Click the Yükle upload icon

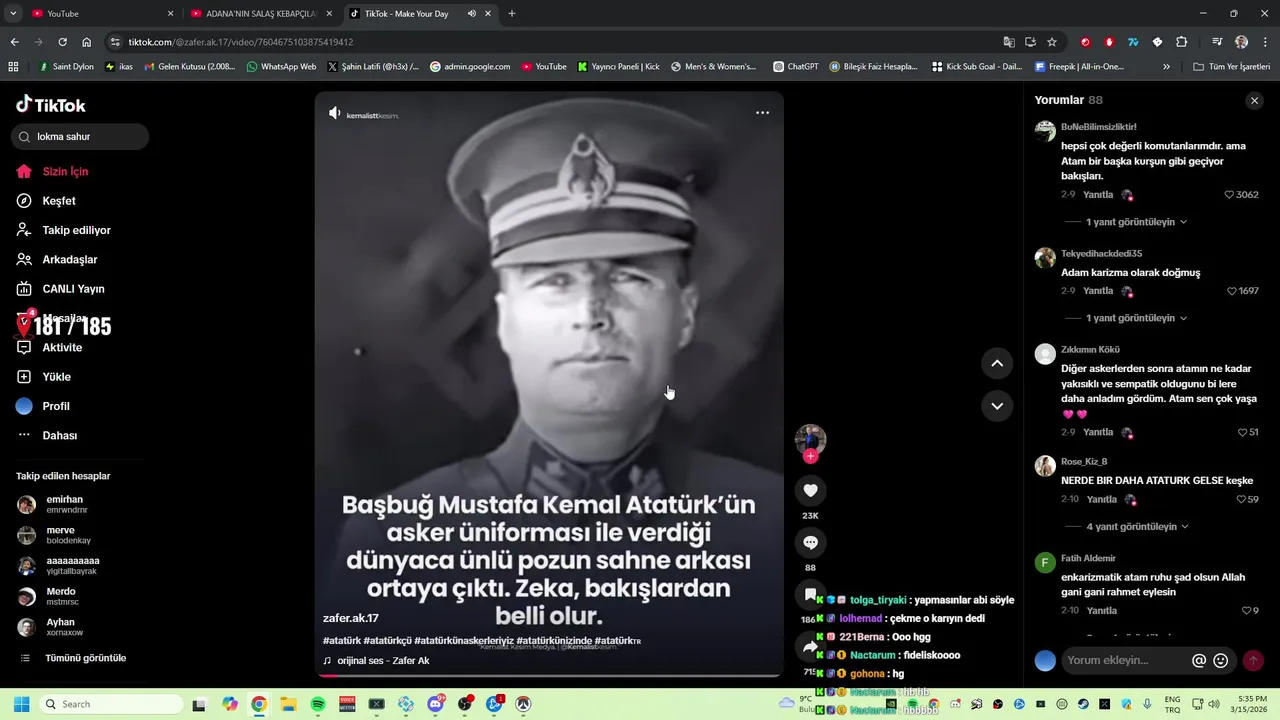pos(24,377)
